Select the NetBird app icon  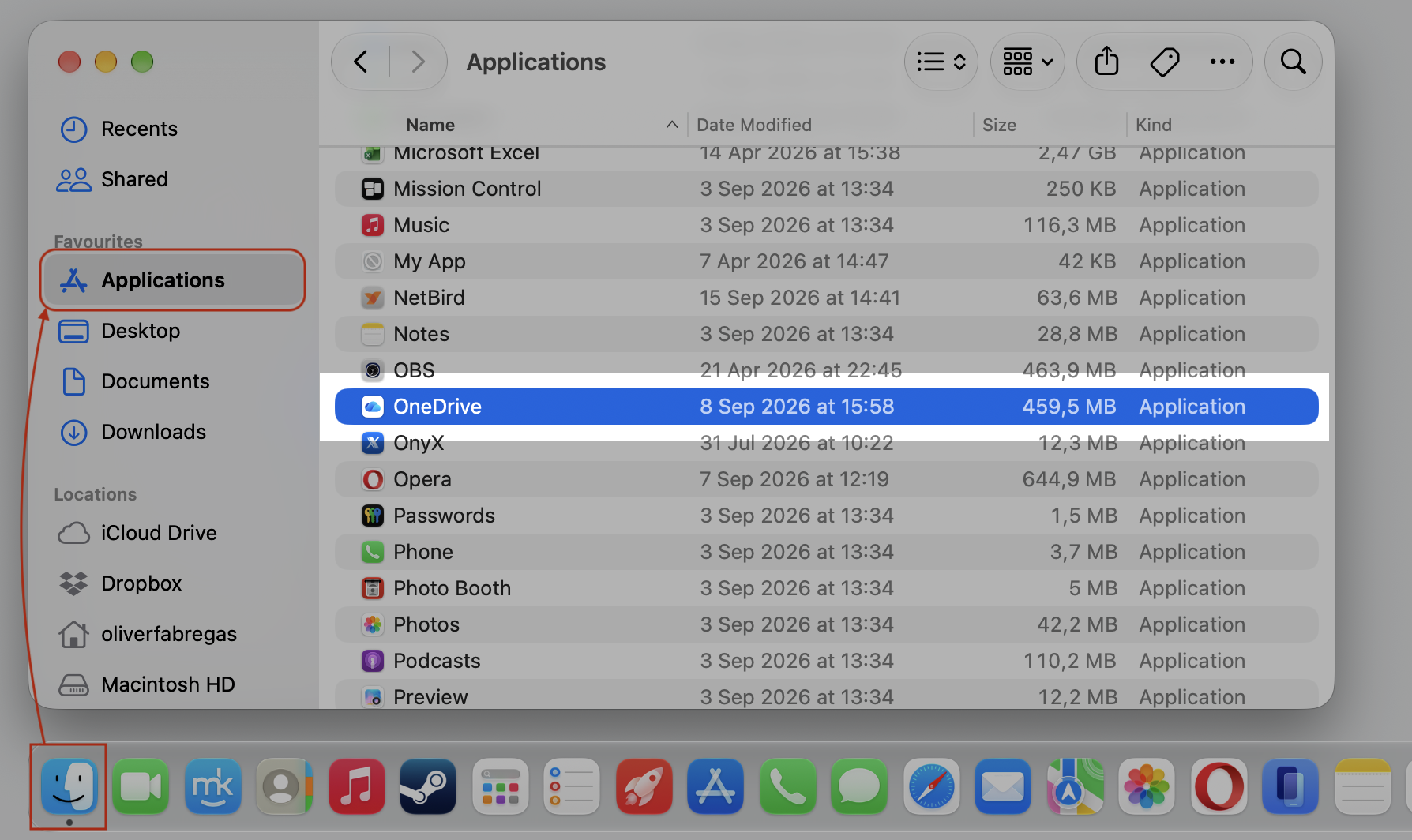click(x=373, y=298)
